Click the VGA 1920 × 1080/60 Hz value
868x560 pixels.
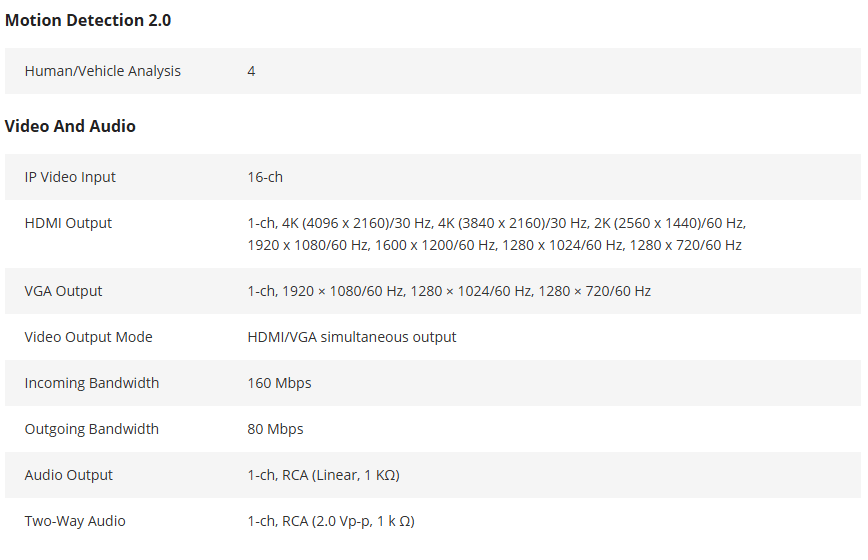point(343,291)
